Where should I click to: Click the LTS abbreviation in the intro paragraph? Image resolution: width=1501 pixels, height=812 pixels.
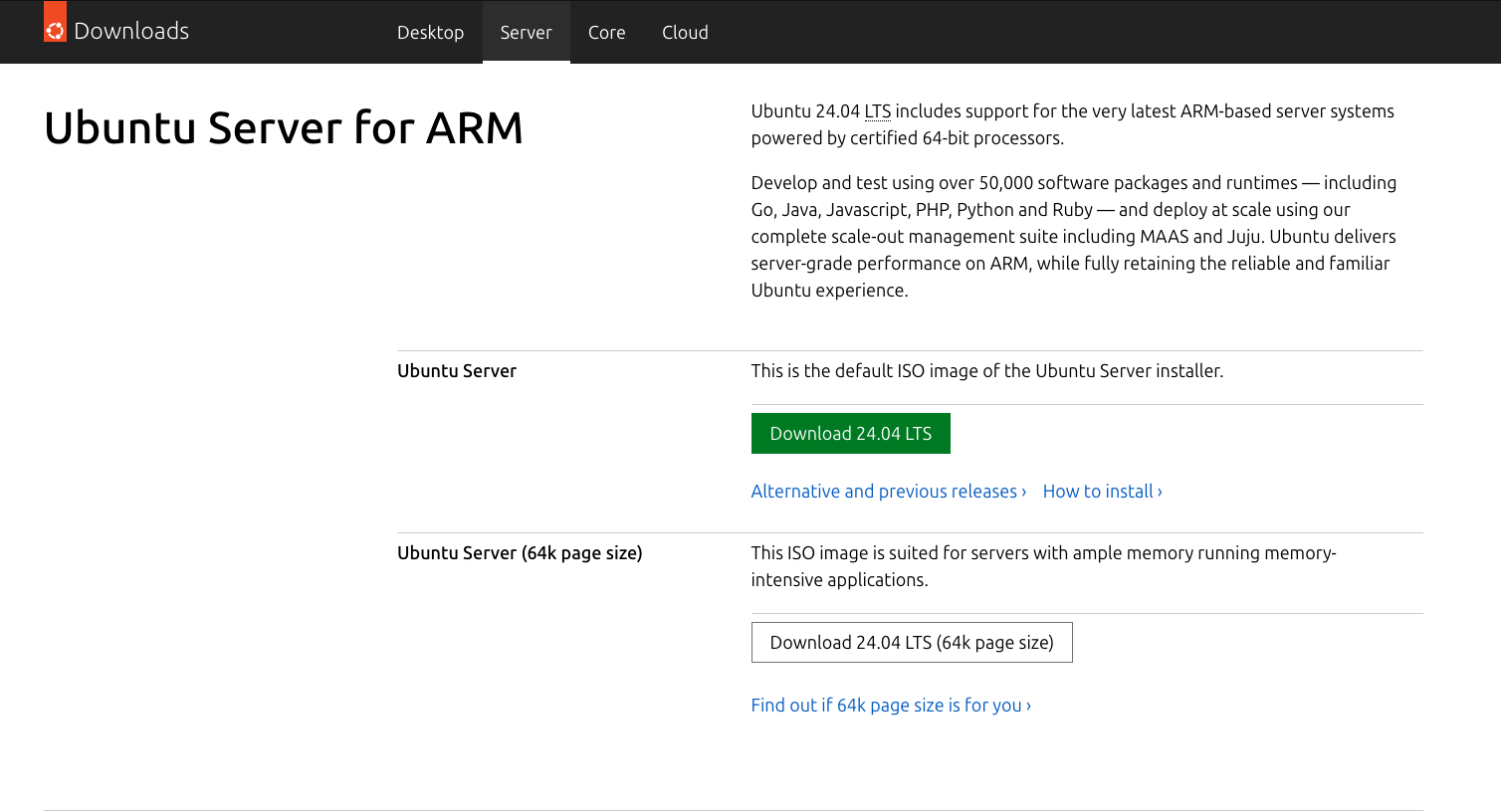(x=878, y=111)
